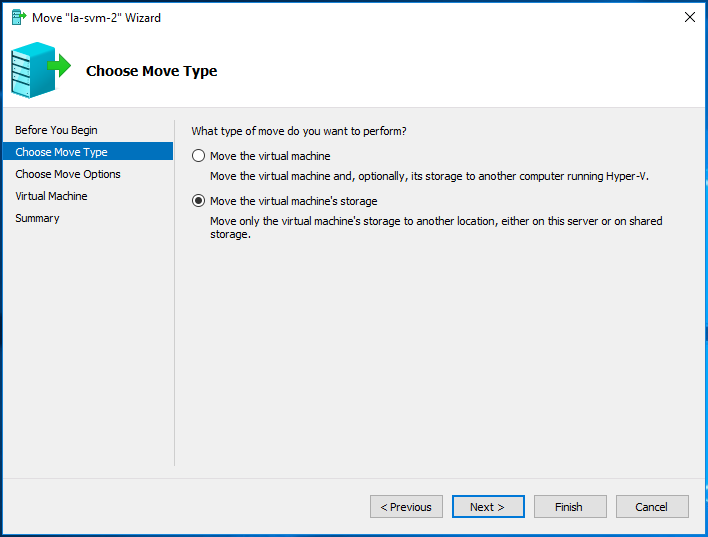
Task: Select the Choose Move Type step
Action: (88, 152)
